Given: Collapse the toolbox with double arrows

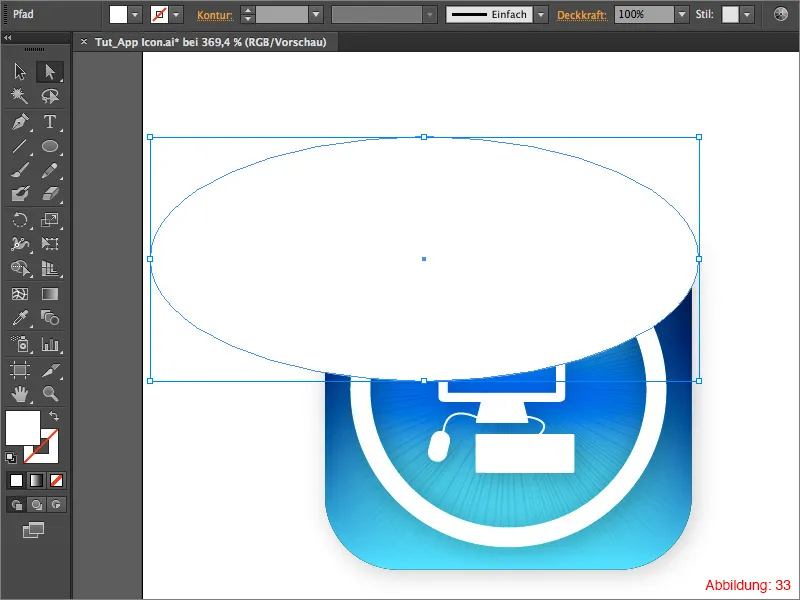Looking at the screenshot, I should point(8,37).
